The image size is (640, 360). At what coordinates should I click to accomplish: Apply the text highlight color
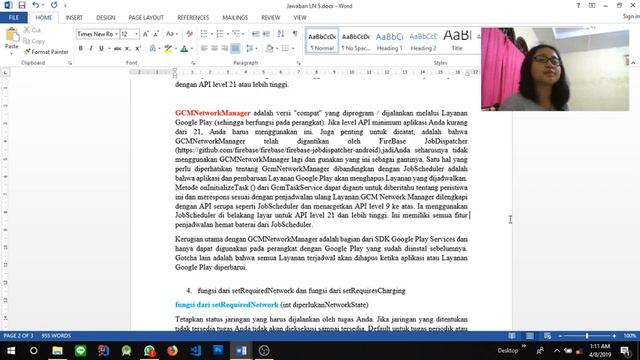[168, 48]
